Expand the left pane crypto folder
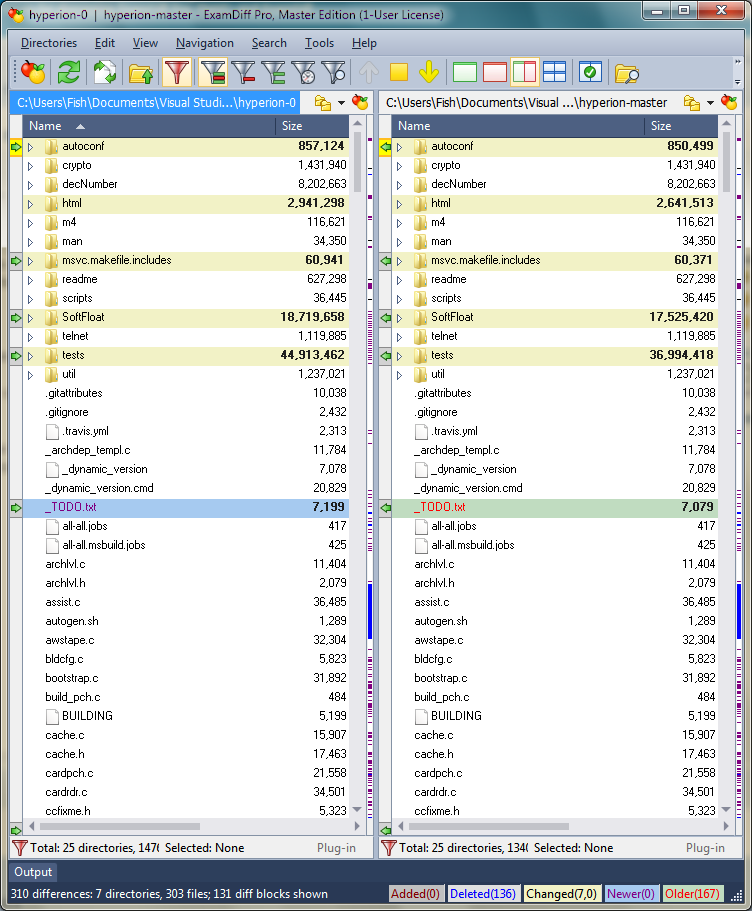The width and height of the screenshot is (752, 911). pyautogui.click(x=31, y=166)
